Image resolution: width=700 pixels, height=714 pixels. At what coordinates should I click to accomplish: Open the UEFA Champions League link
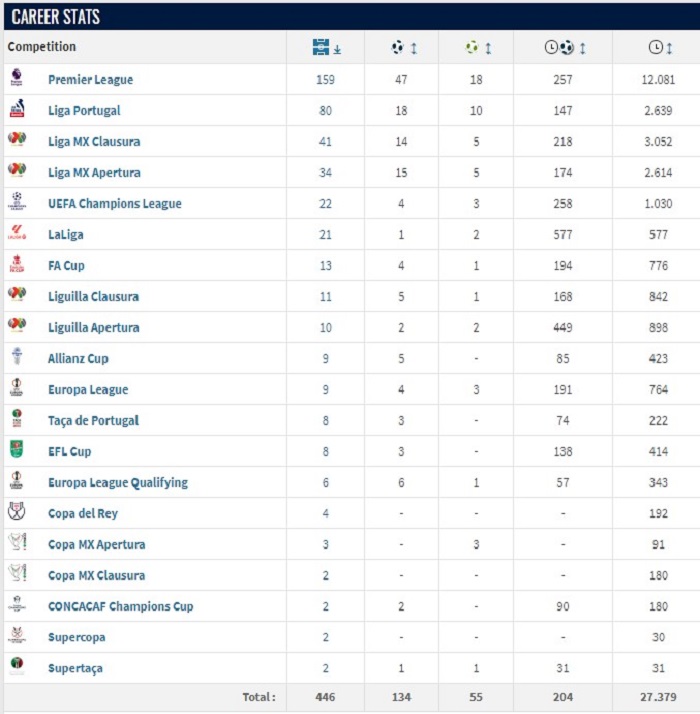point(115,204)
